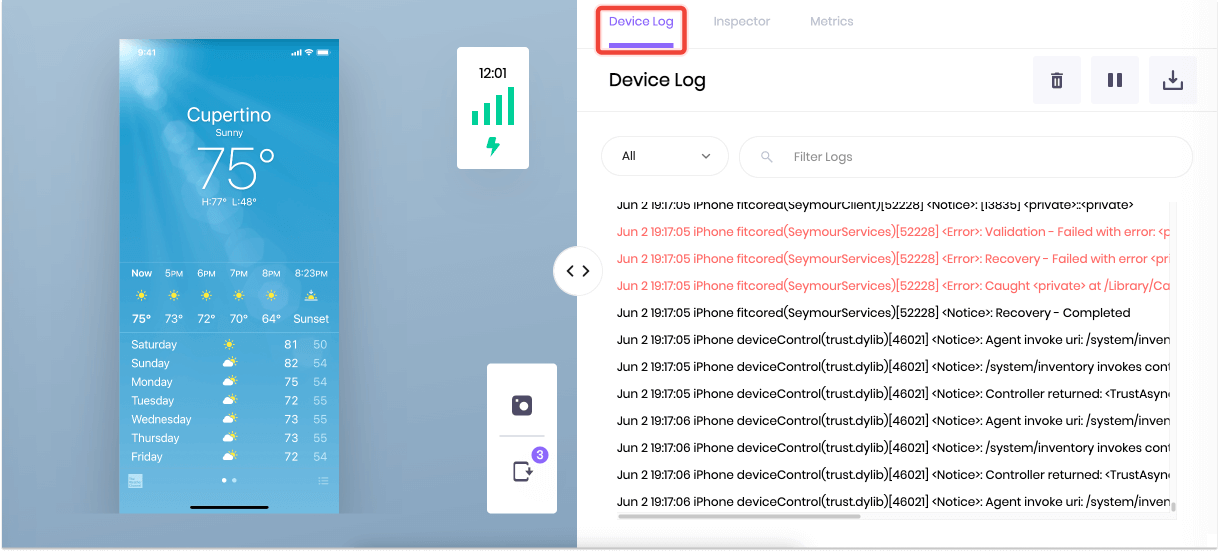Switch to the Inspector tab

point(741,22)
